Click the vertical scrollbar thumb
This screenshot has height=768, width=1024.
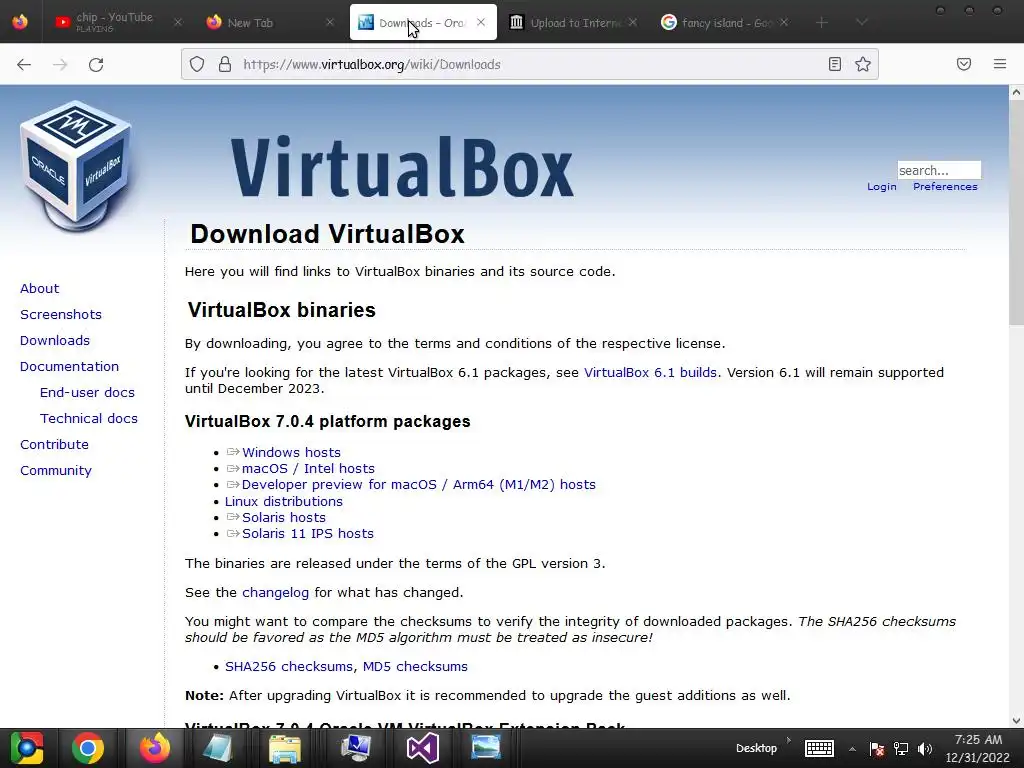point(1016,212)
